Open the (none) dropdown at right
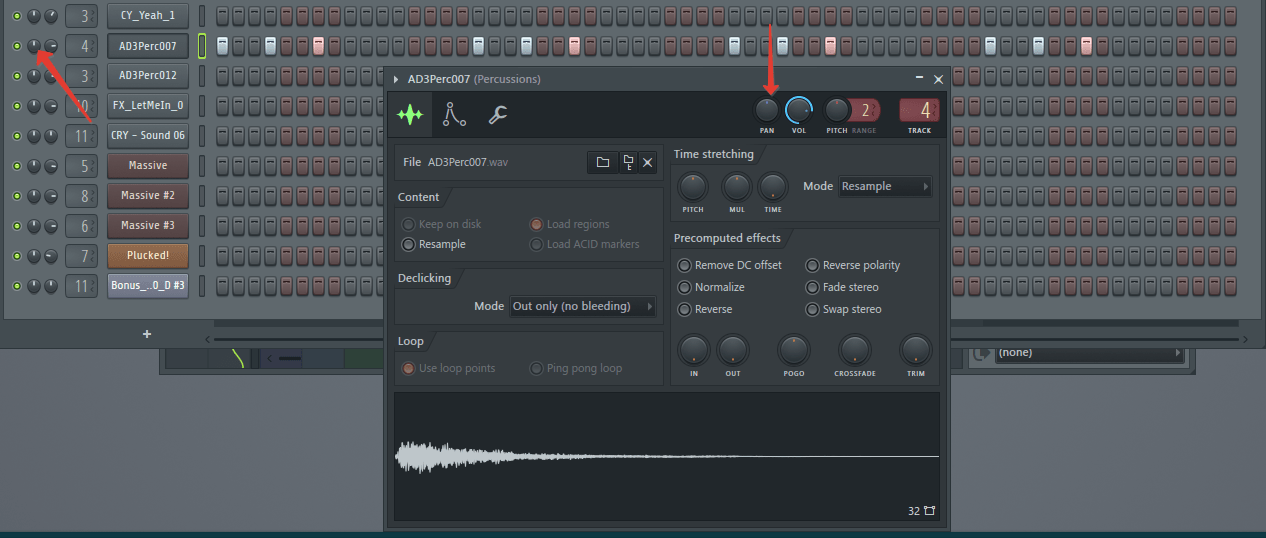 tap(1089, 353)
